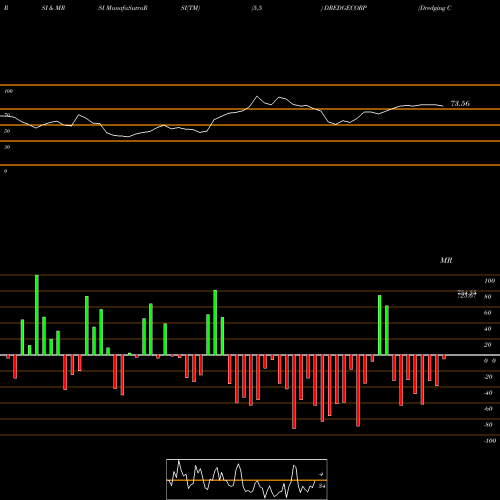Click the '(Dredging C' company name text

[435, 8]
